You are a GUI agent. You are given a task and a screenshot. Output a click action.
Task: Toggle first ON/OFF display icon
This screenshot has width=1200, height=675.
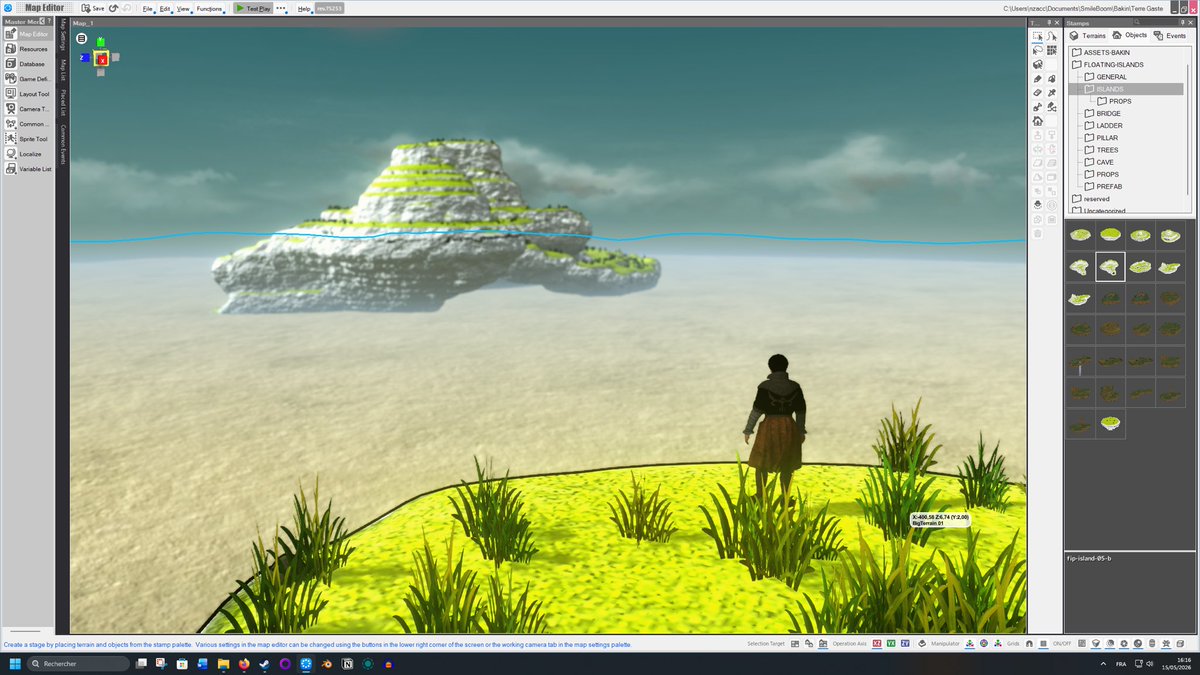(1082, 644)
